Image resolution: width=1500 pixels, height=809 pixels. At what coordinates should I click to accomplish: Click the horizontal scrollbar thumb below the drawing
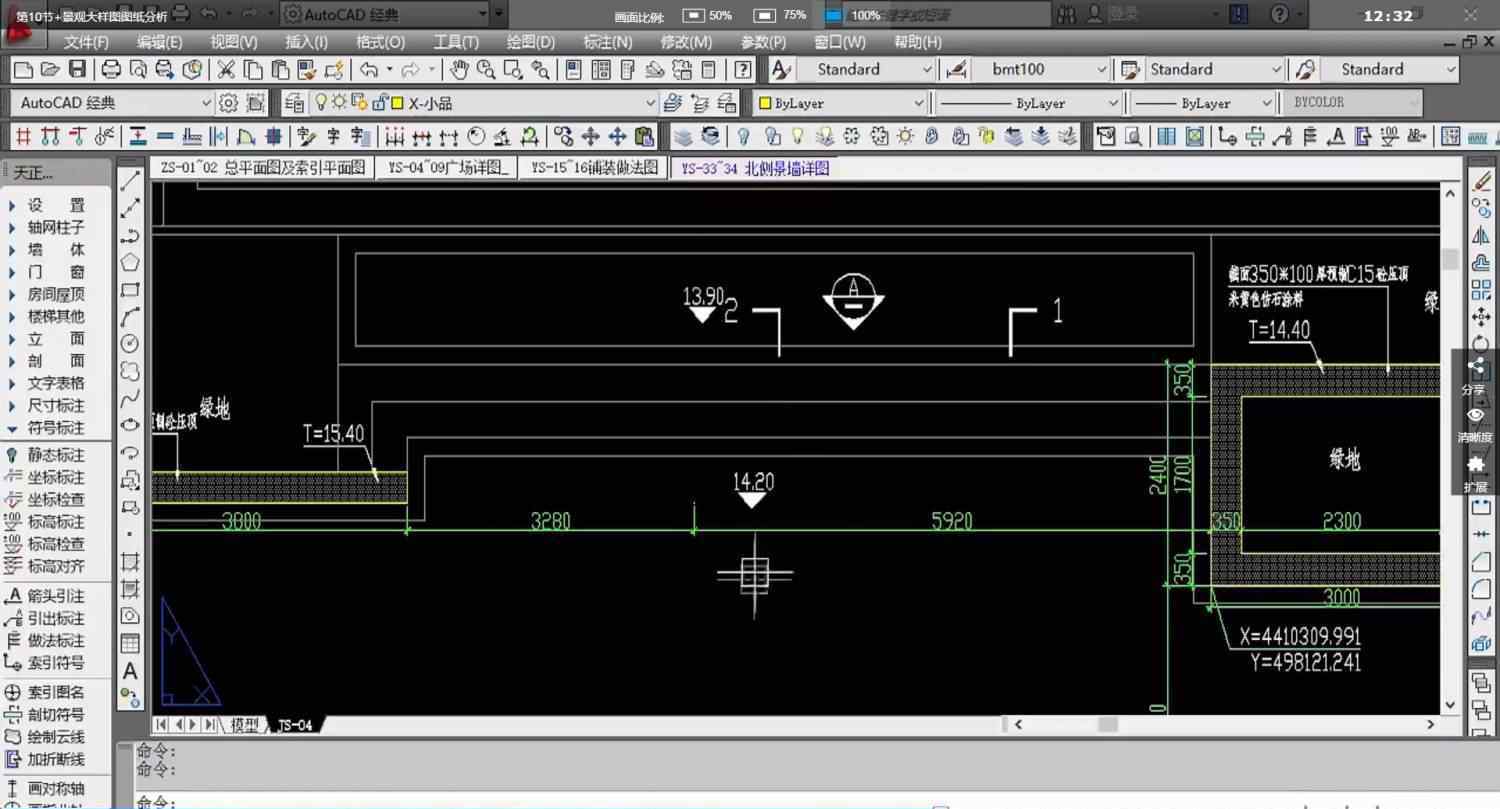[x=1106, y=725]
